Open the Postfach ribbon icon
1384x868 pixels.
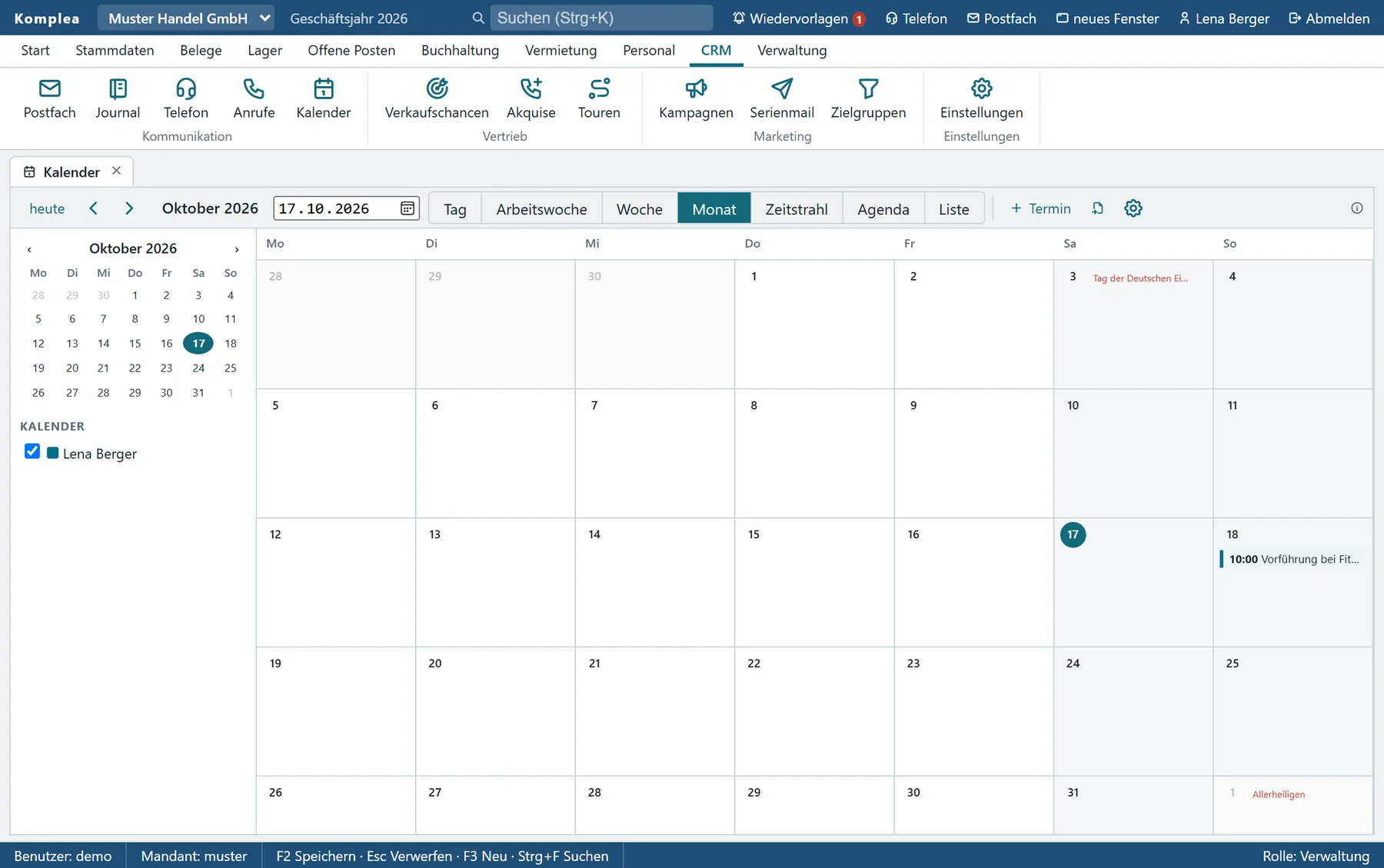[50, 99]
